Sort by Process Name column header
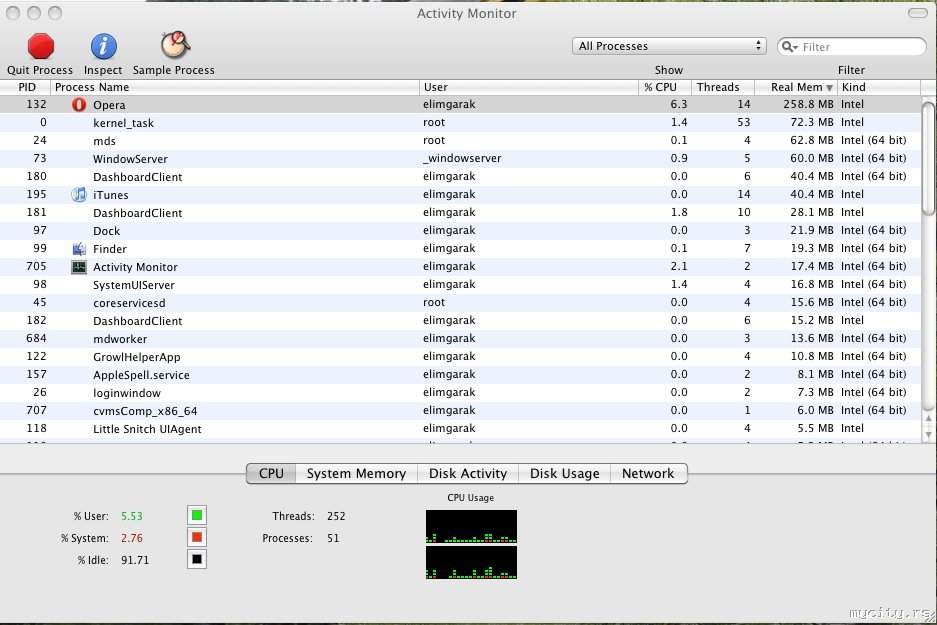This screenshot has height=625, width=937. pyautogui.click(x=235, y=87)
